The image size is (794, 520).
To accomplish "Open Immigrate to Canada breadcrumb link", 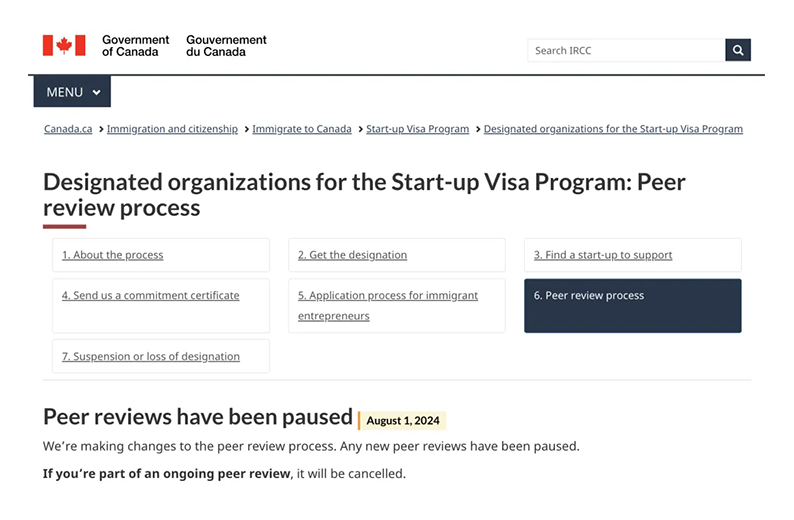I will (302, 129).
